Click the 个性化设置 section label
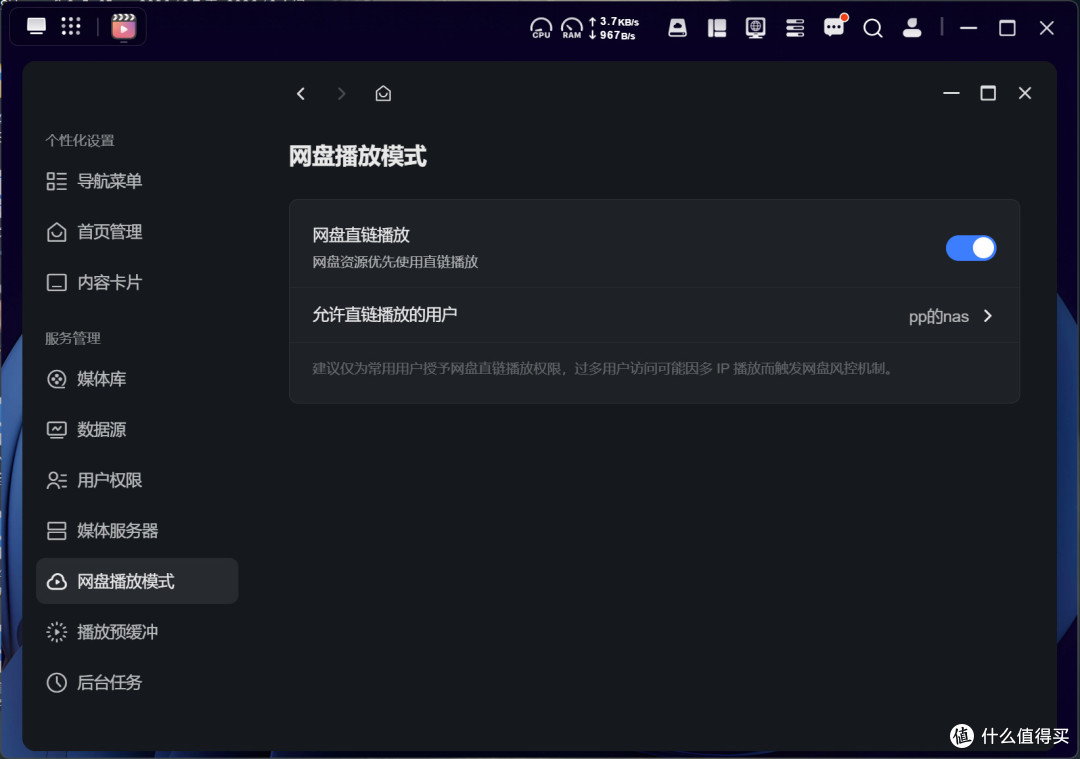The height and width of the screenshot is (759, 1080). pos(80,141)
